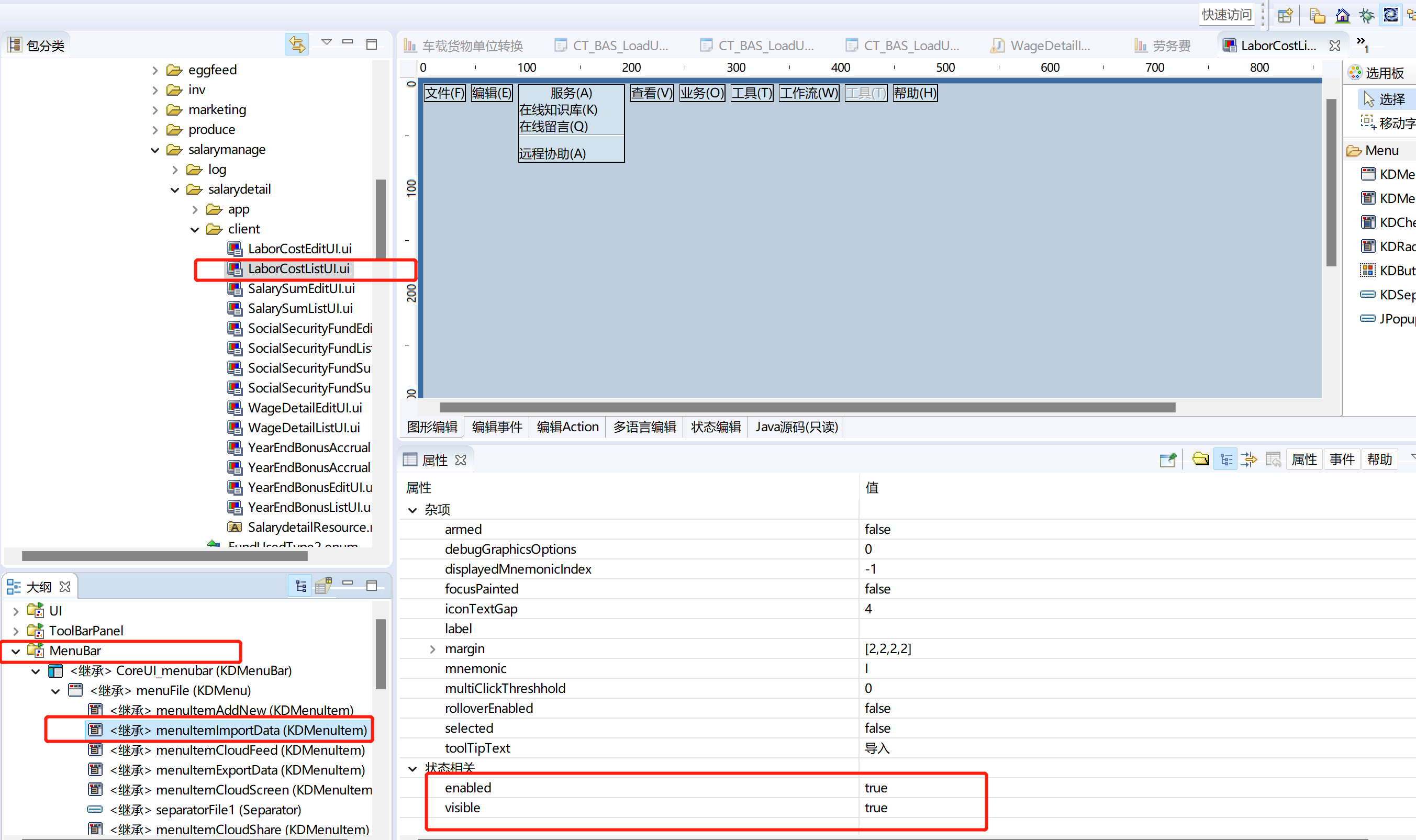Click the Debug perspective bug icon

[1366, 15]
